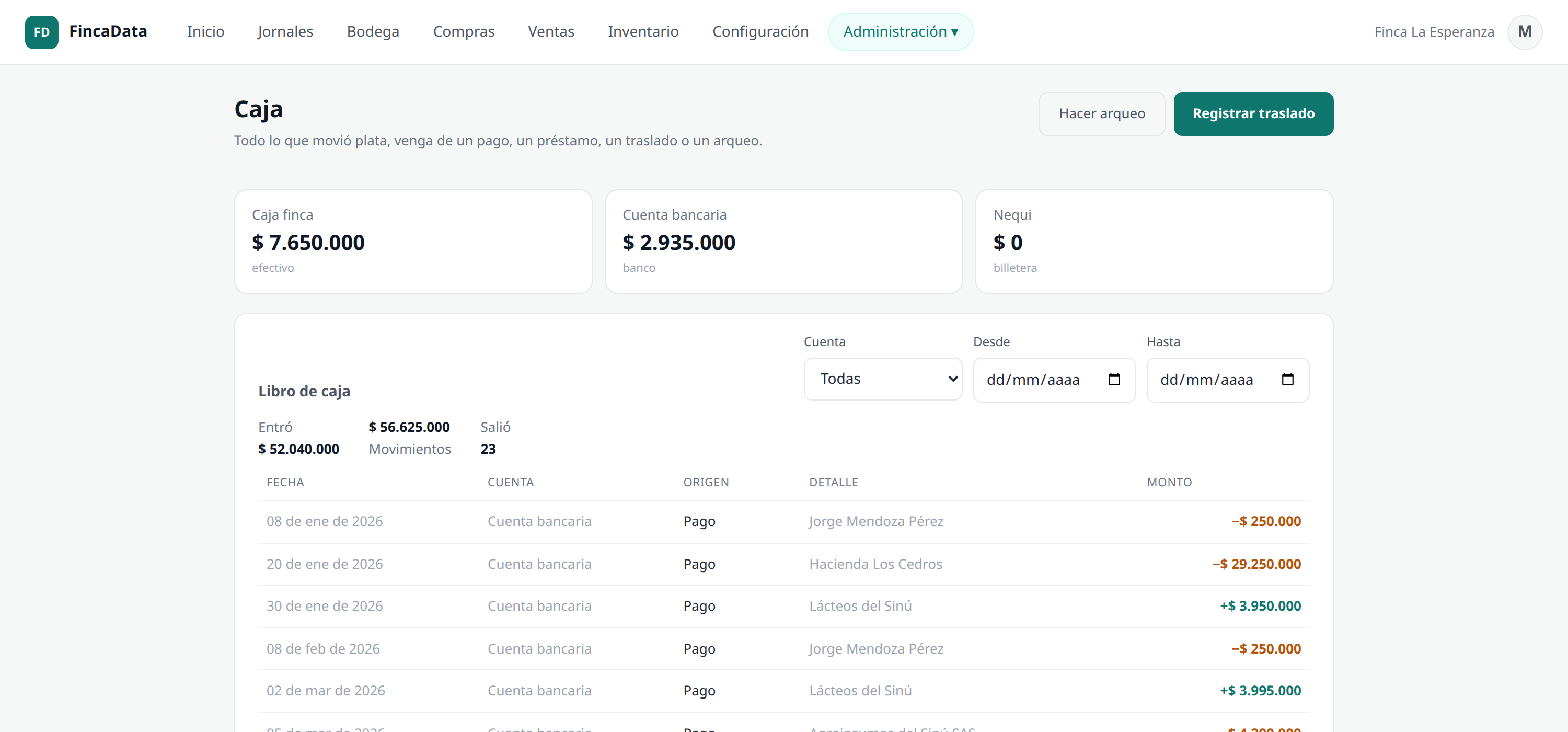The width and height of the screenshot is (1568, 732).
Task: Click the DETALLE column header
Action: tap(833, 482)
